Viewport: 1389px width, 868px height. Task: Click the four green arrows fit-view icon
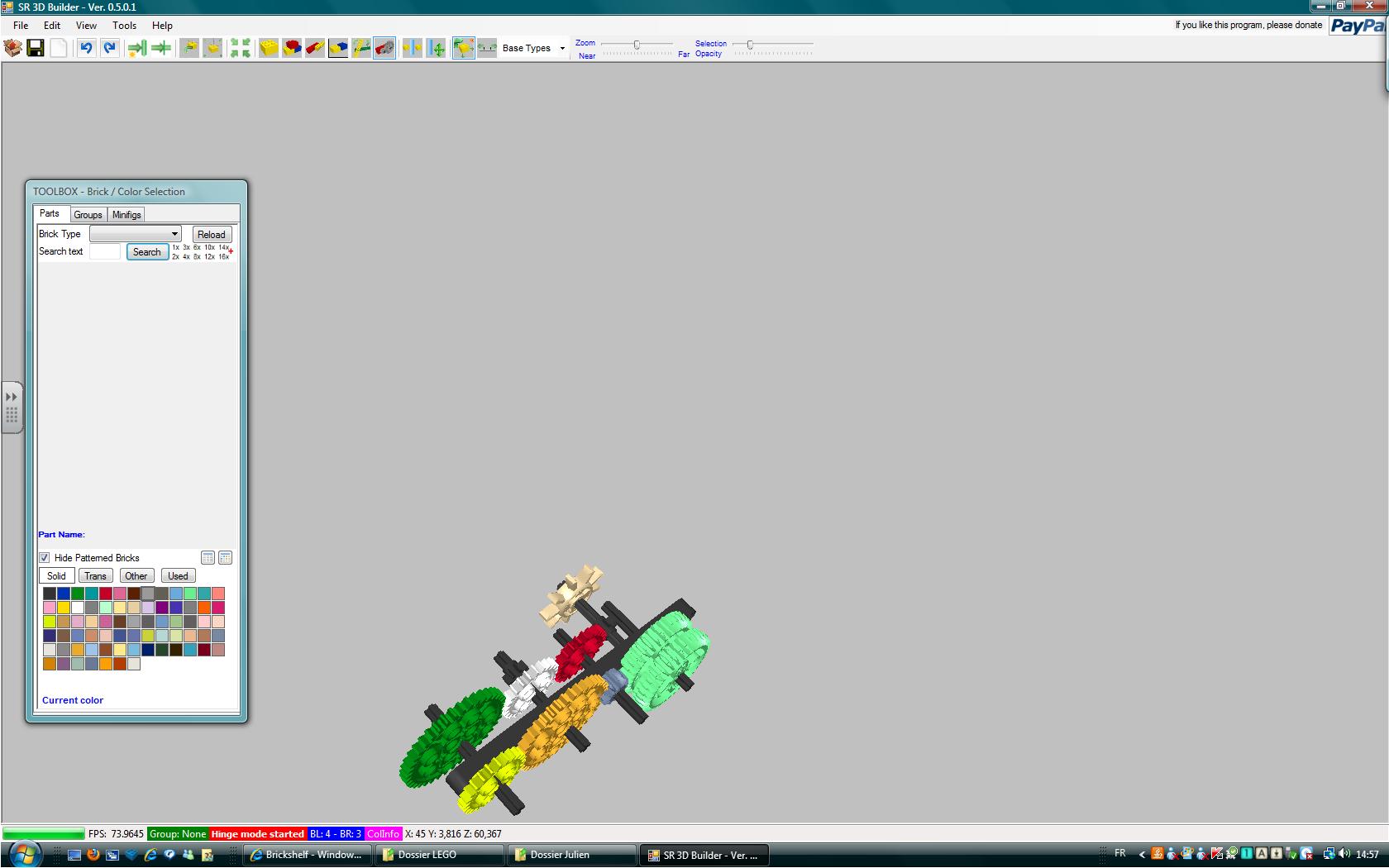[241, 48]
